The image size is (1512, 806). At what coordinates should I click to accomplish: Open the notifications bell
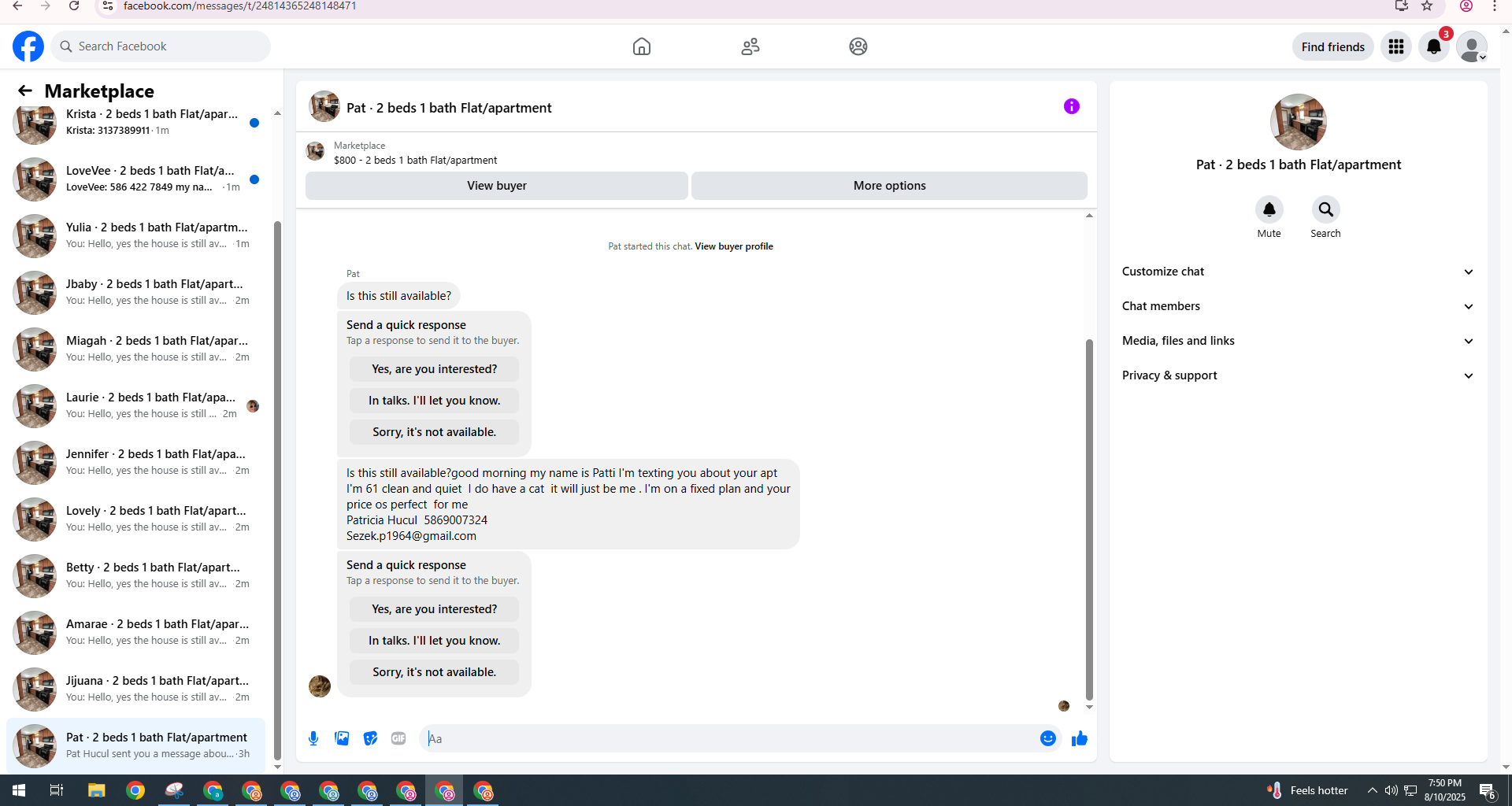(1434, 46)
